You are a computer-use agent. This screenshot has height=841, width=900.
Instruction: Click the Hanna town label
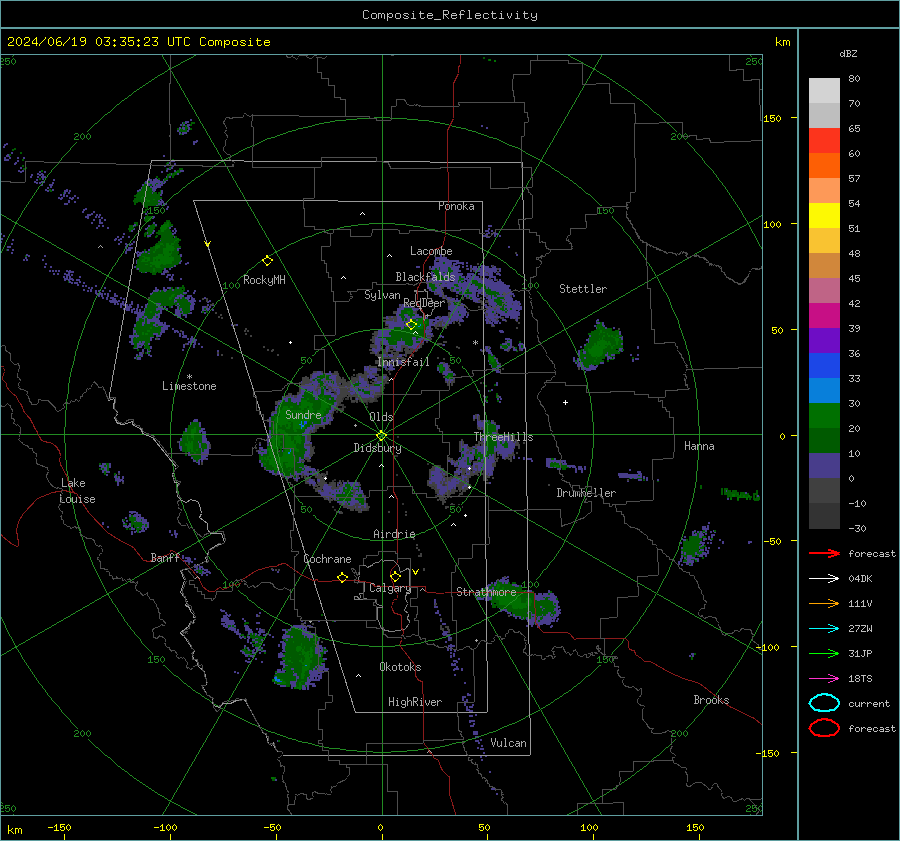[699, 446]
